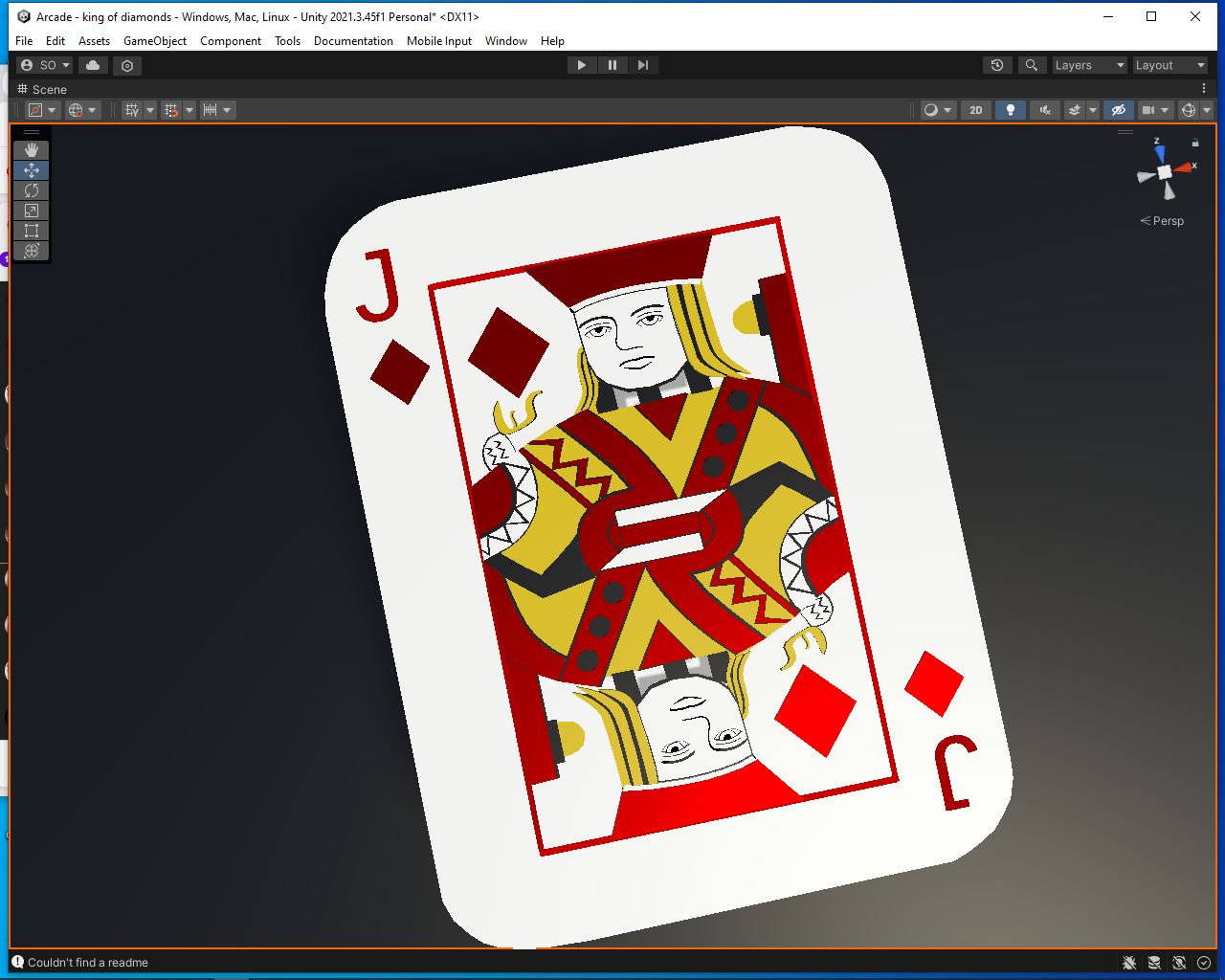Select the Move tool
The image size is (1225, 980).
coord(31,169)
